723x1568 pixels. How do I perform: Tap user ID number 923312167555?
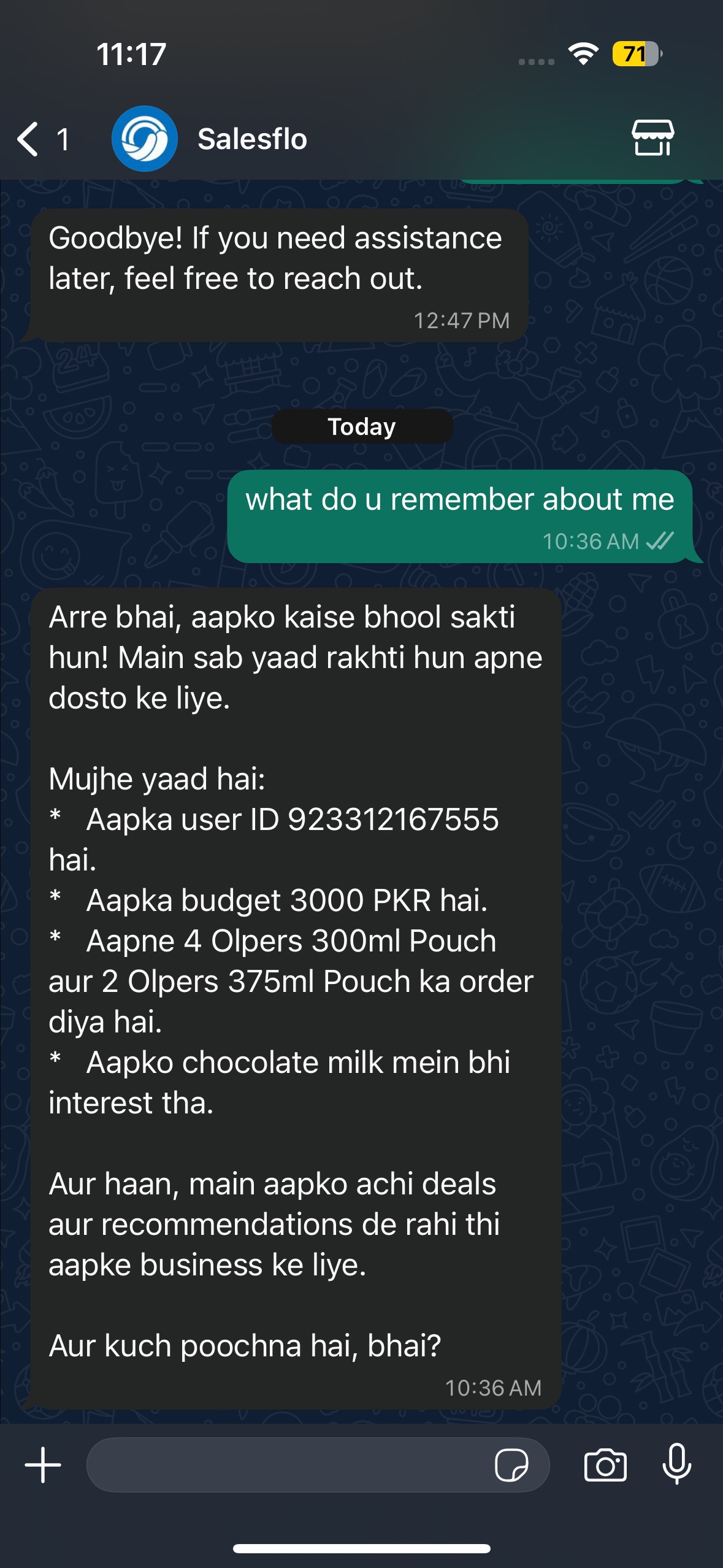[x=393, y=820]
